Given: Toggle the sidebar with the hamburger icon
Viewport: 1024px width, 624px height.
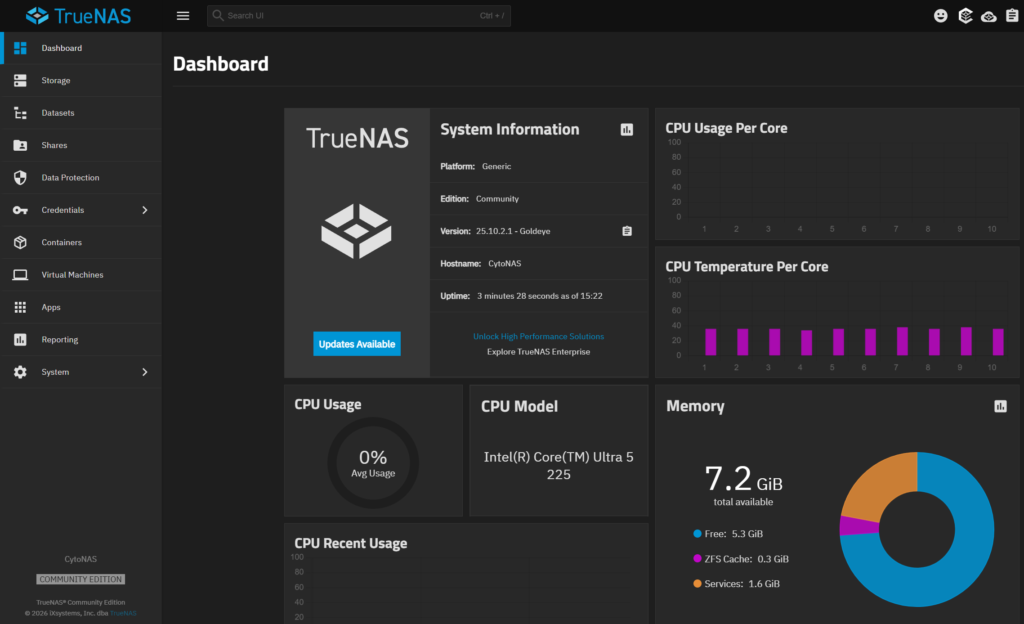Looking at the screenshot, I should [183, 16].
